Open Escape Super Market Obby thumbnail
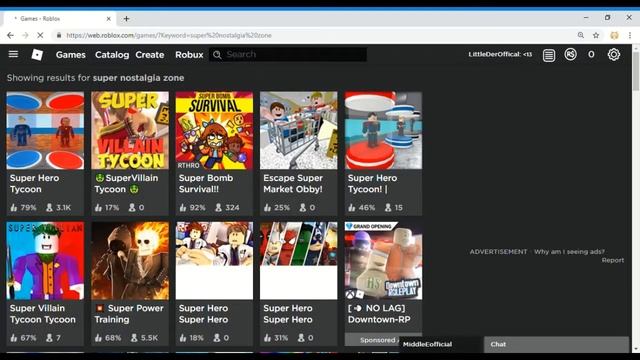The width and height of the screenshot is (640, 360). coord(299,130)
